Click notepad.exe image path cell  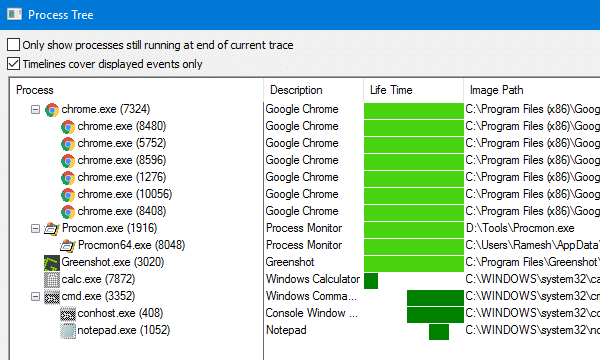(532, 330)
